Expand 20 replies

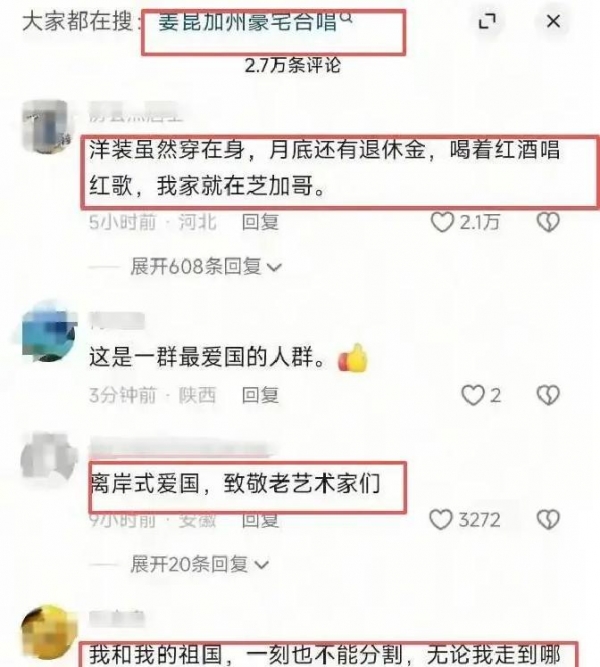click(200, 564)
